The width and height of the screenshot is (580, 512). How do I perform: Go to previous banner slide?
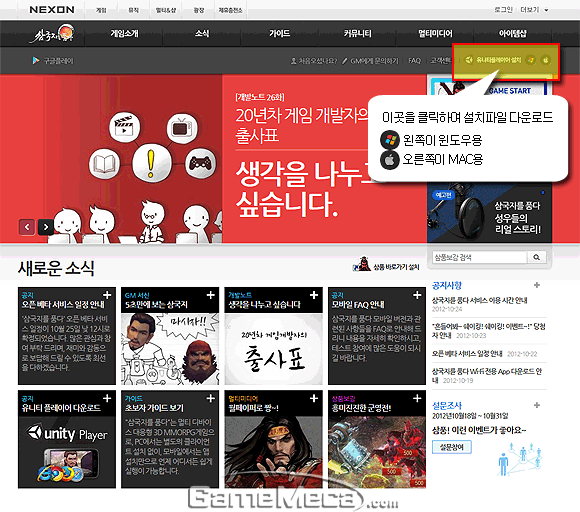(27, 227)
